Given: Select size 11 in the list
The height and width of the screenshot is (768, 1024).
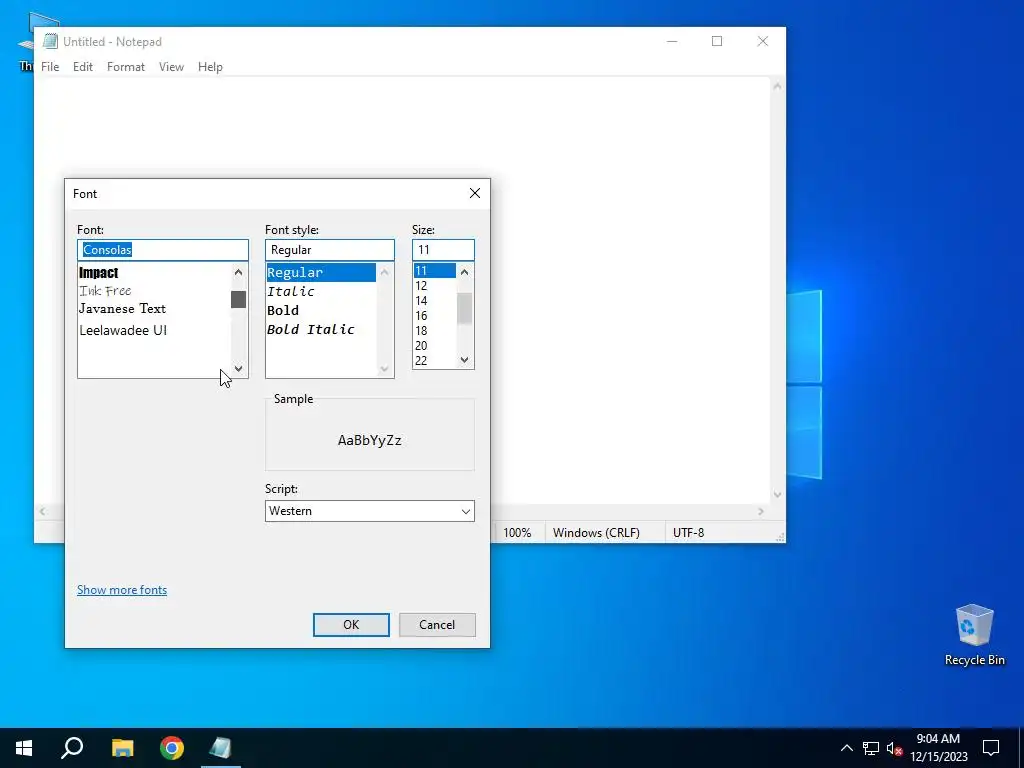Looking at the screenshot, I should (434, 270).
